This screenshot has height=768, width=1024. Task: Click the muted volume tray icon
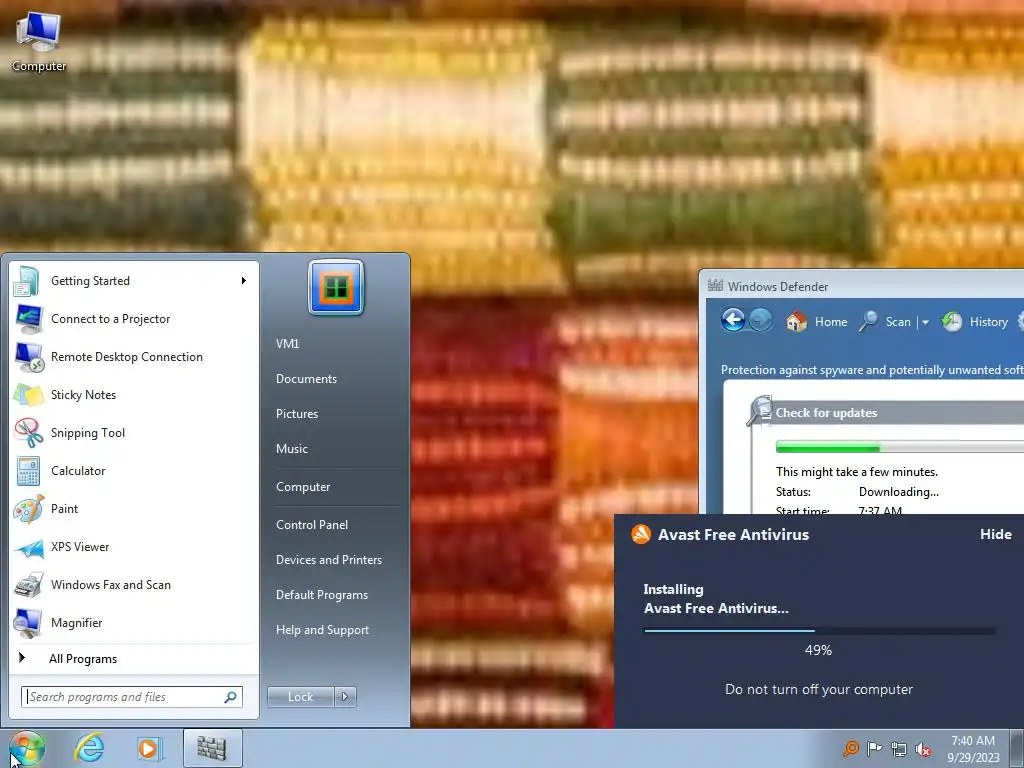(x=923, y=749)
